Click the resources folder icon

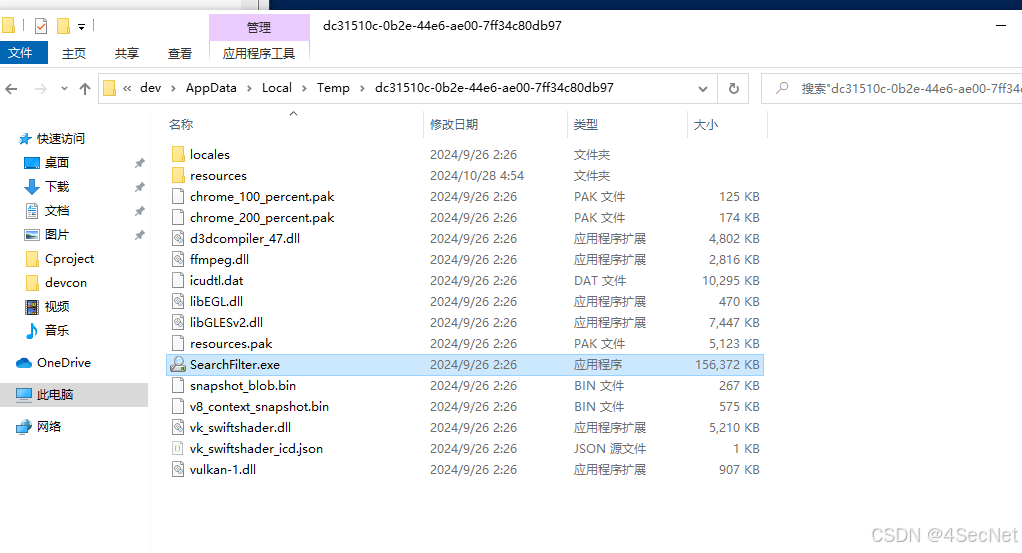coord(178,175)
